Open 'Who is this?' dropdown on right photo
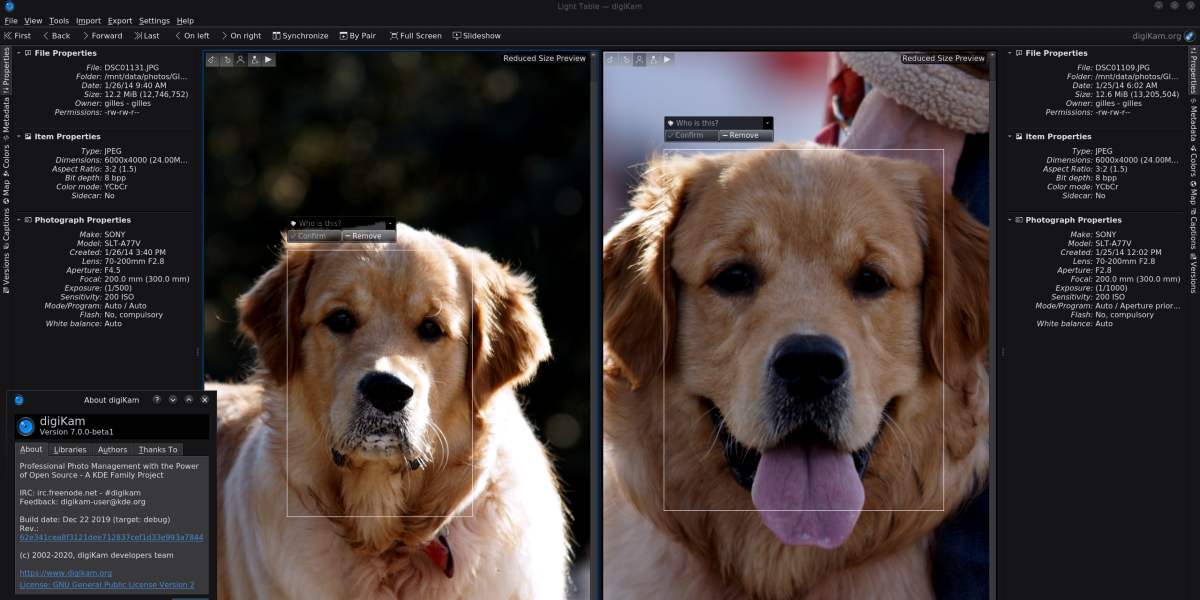Viewport: 1200px width, 600px height. [767, 123]
